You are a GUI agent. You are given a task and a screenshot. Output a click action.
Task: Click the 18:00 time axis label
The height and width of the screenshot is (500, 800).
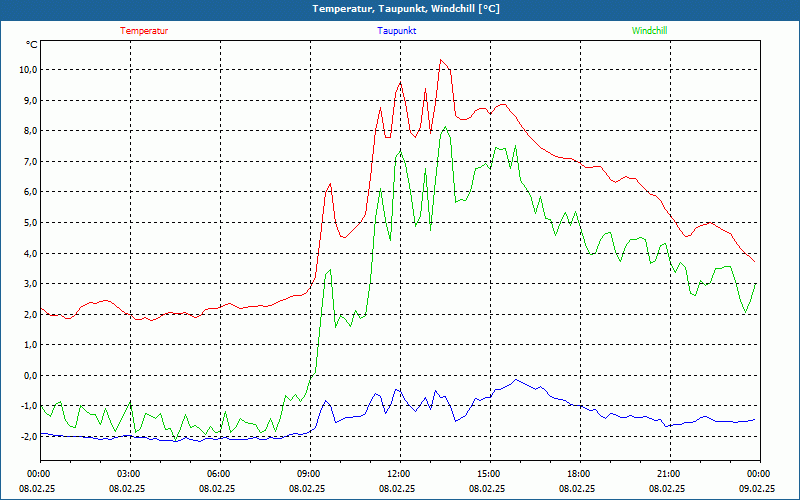pos(580,474)
